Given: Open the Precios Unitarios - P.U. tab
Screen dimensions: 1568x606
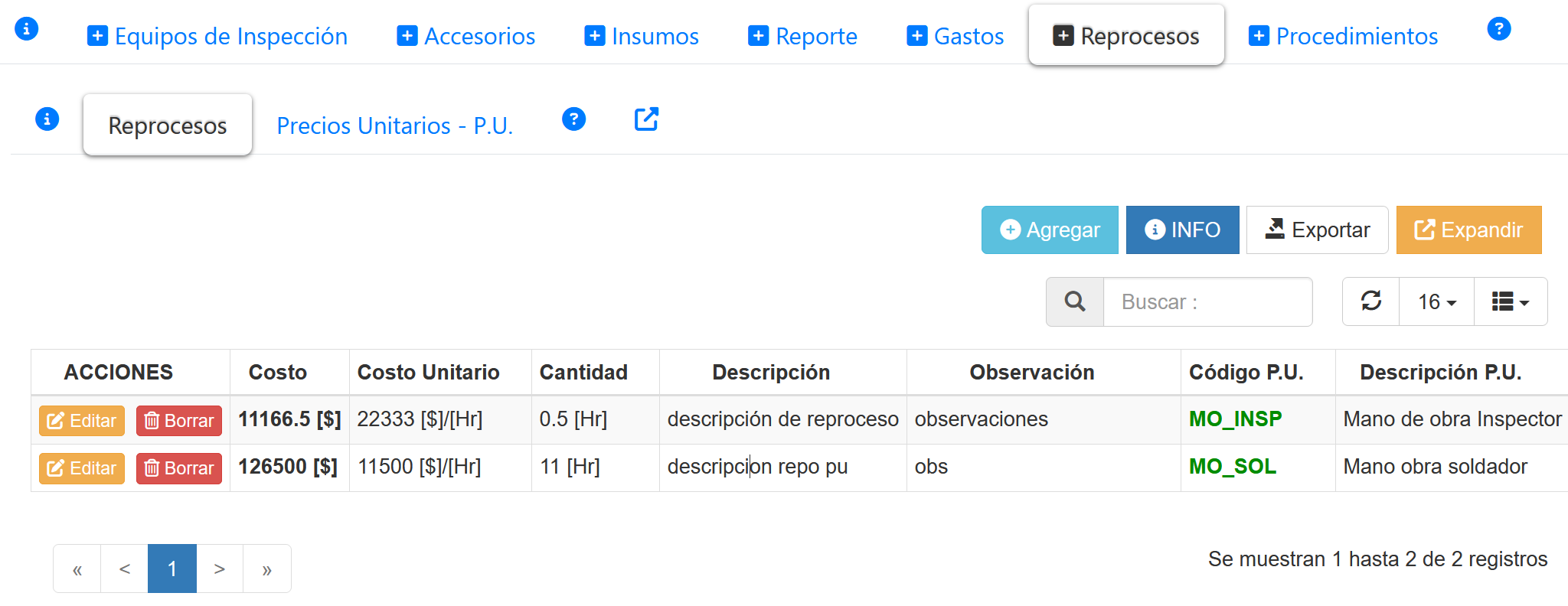Looking at the screenshot, I should click(x=394, y=125).
